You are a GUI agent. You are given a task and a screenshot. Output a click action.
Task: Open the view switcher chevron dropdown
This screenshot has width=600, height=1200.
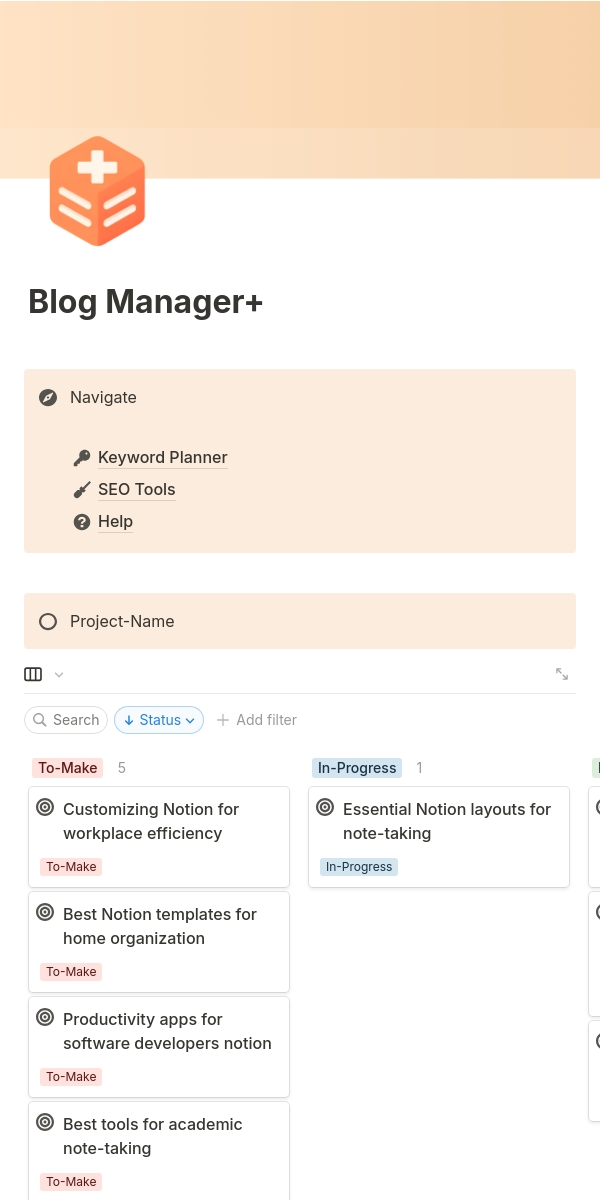59,674
